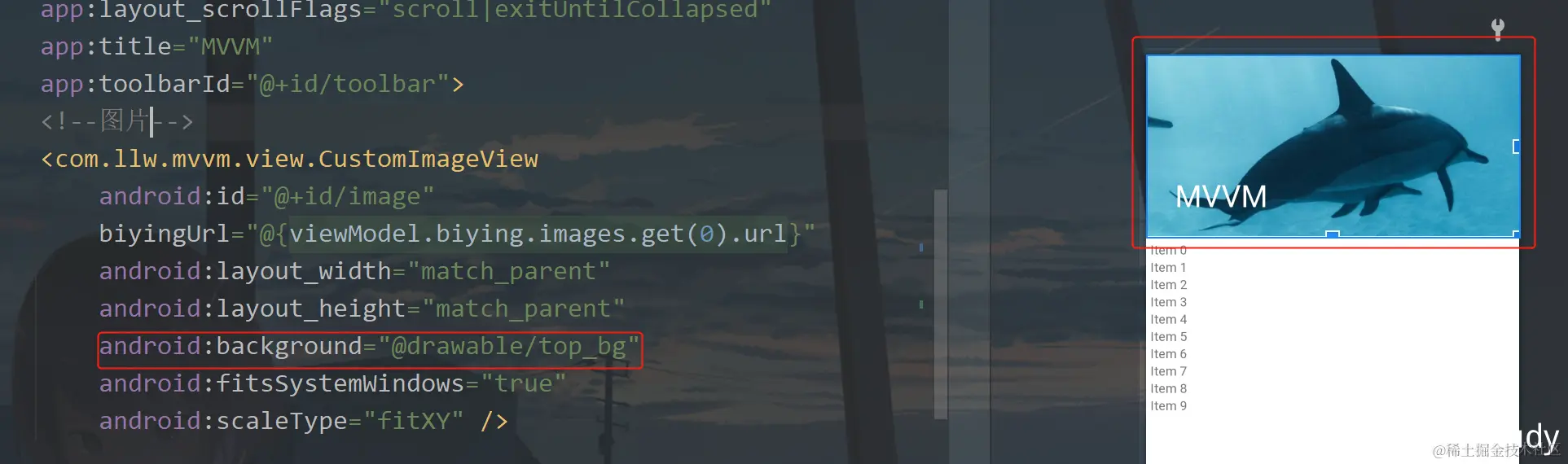Select Item 3 in the preview list
Image resolution: width=1568 pixels, height=464 pixels.
pos(1168,302)
